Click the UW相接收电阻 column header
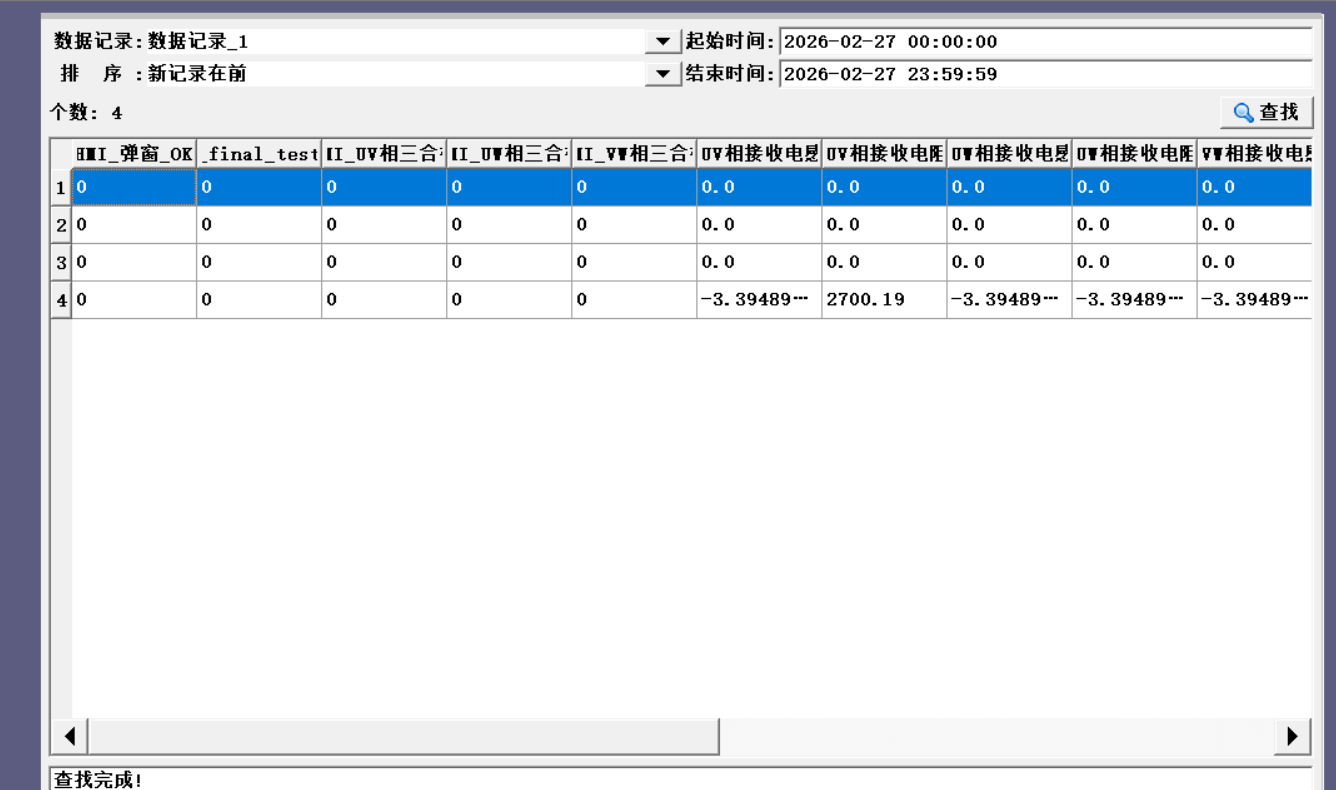 point(1134,154)
